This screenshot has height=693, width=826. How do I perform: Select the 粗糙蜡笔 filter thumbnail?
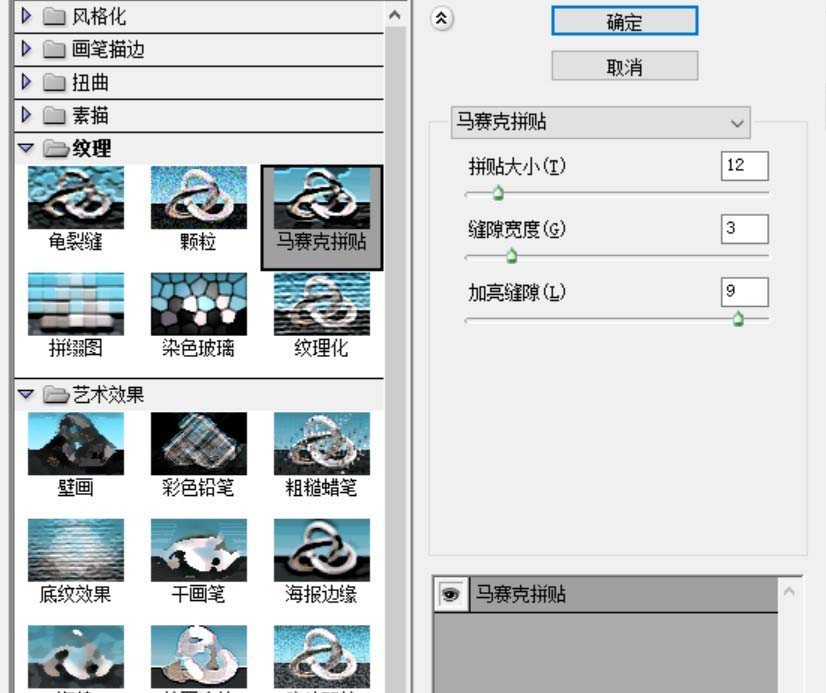[x=322, y=444]
